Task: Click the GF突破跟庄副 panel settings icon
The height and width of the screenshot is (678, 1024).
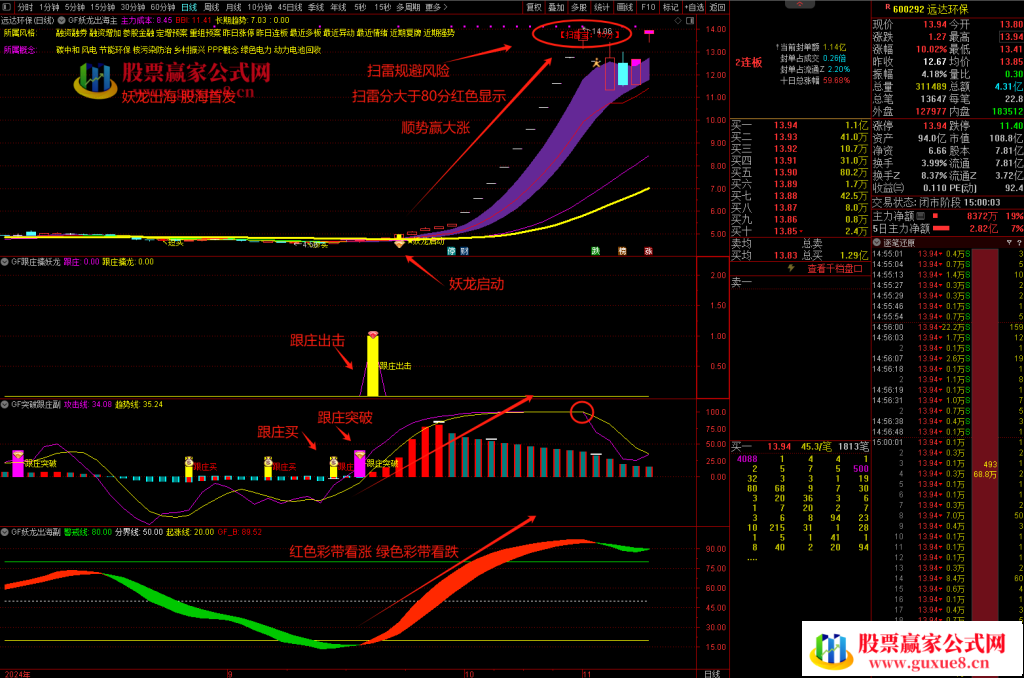Action: pos(5,404)
